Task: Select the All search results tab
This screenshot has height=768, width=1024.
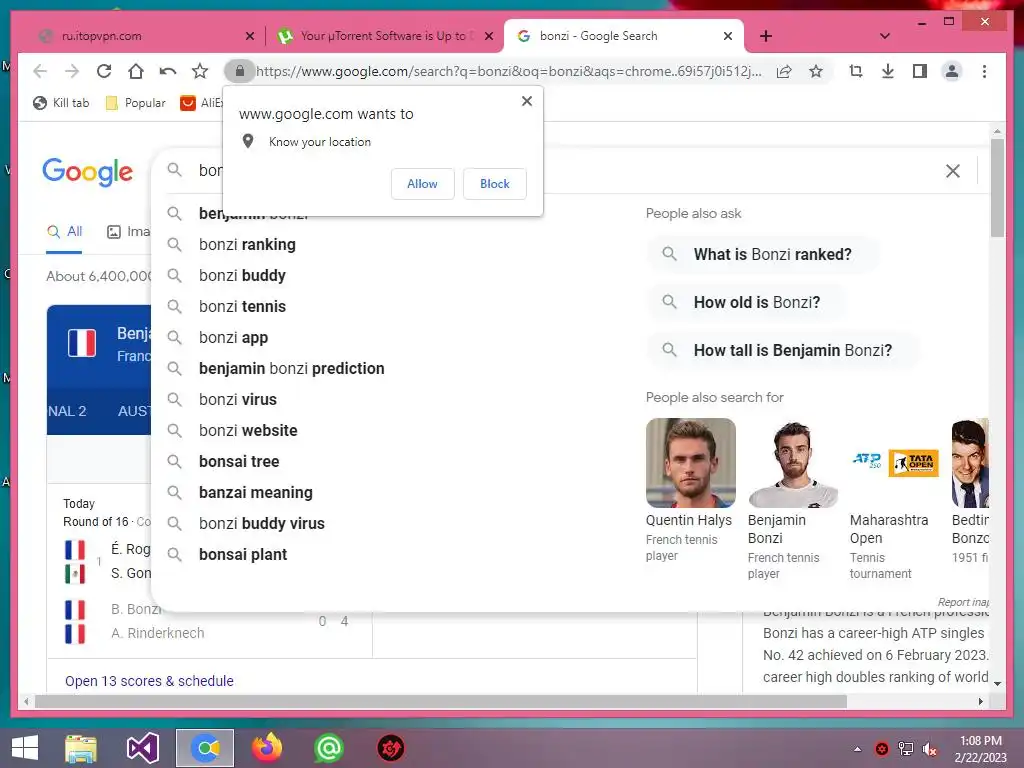Action: (65, 231)
